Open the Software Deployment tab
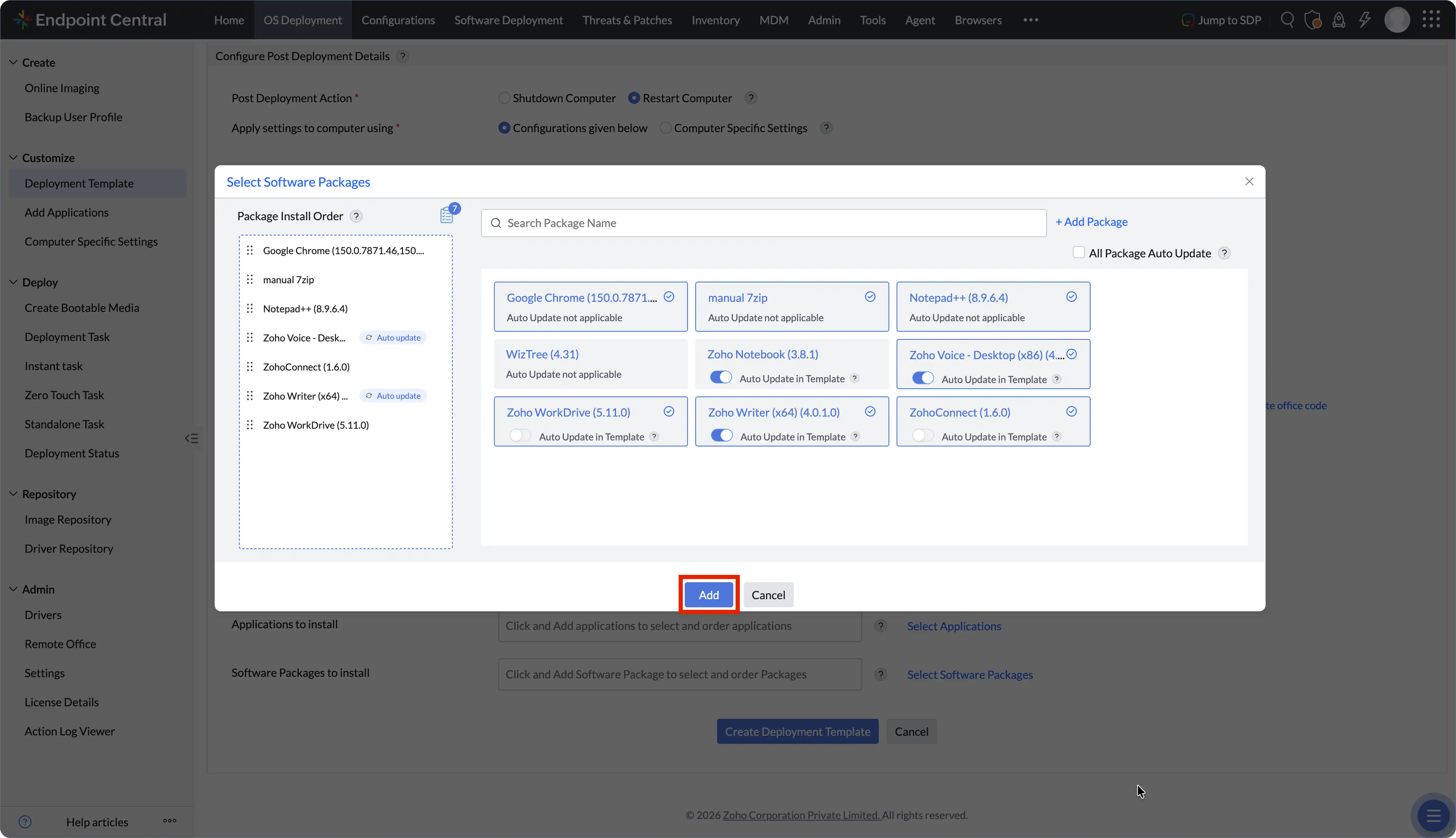The image size is (1456, 838). coord(508,20)
